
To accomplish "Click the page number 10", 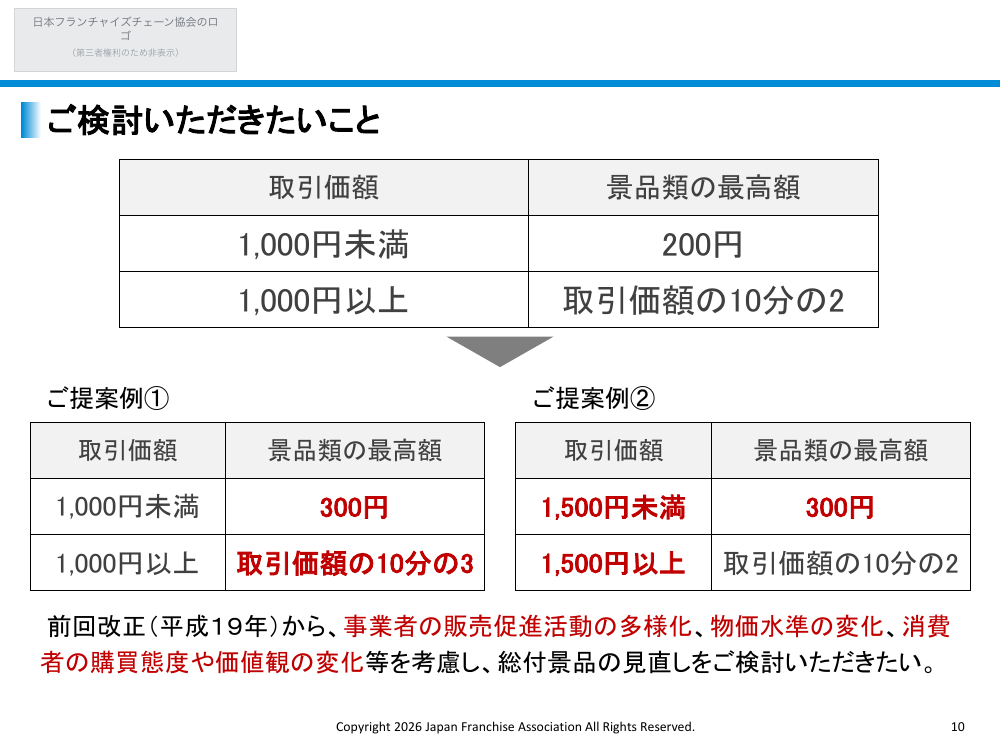I will 957,726.
